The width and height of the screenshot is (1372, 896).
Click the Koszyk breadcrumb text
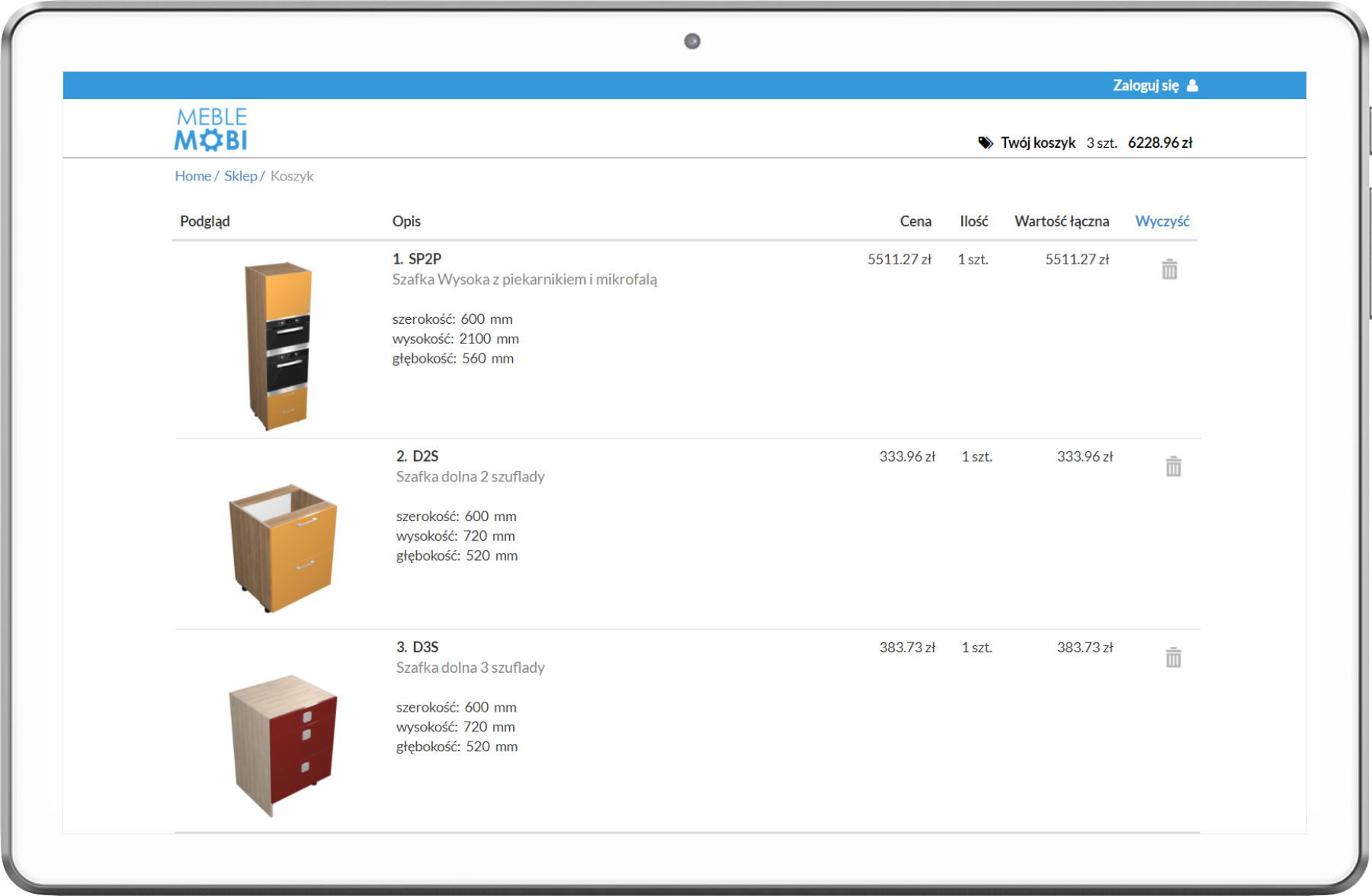(x=292, y=176)
